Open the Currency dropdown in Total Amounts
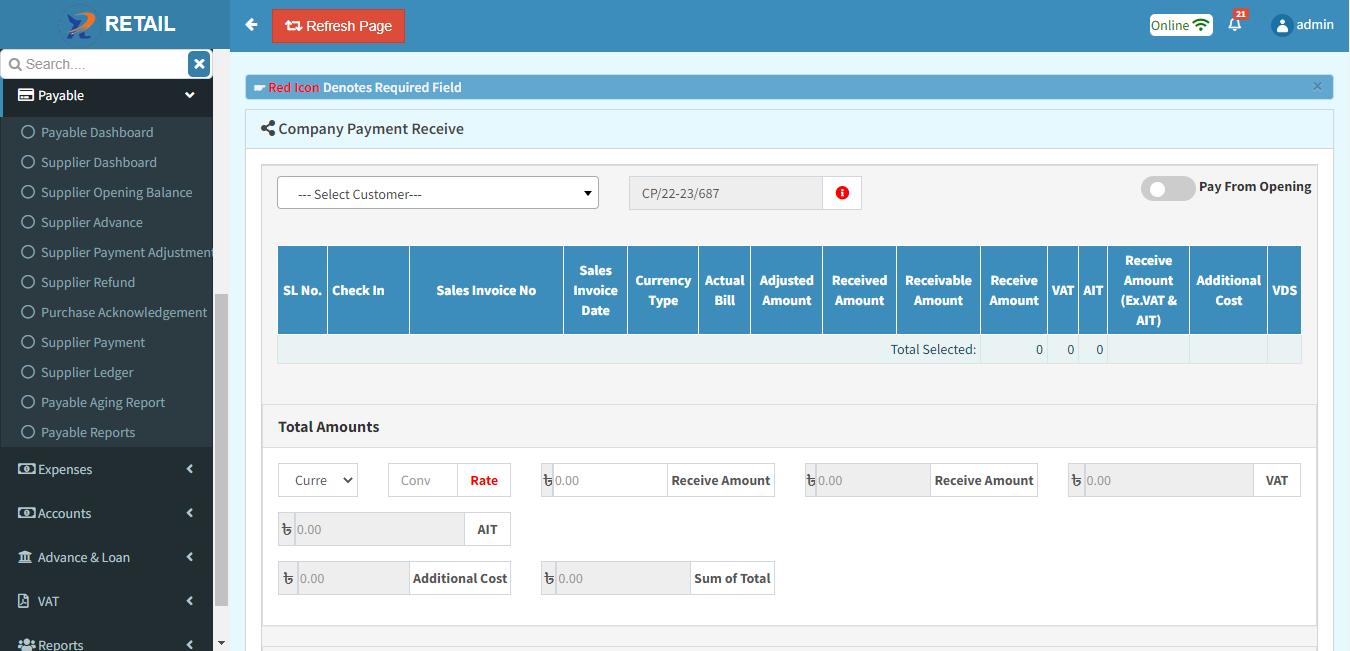Image resolution: width=1350 pixels, height=651 pixels. [318, 480]
